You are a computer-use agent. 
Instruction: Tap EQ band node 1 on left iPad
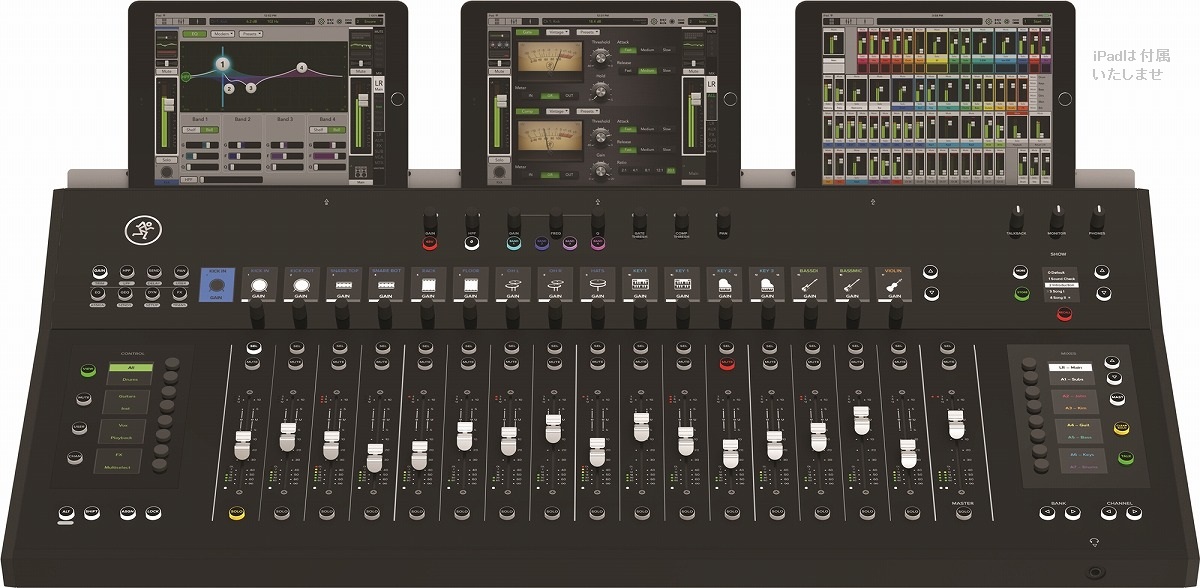tap(222, 64)
